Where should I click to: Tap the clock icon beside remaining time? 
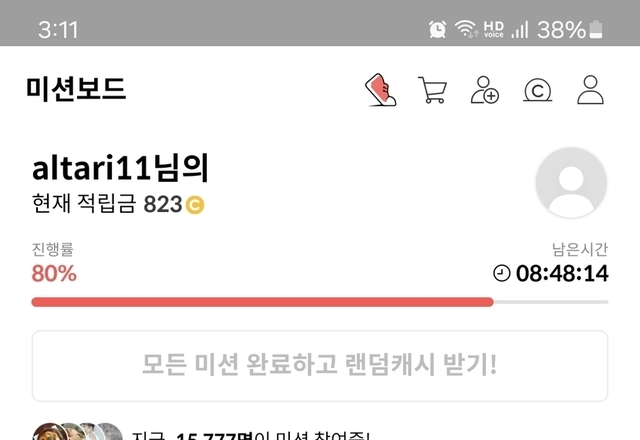(x=502, y=273)
